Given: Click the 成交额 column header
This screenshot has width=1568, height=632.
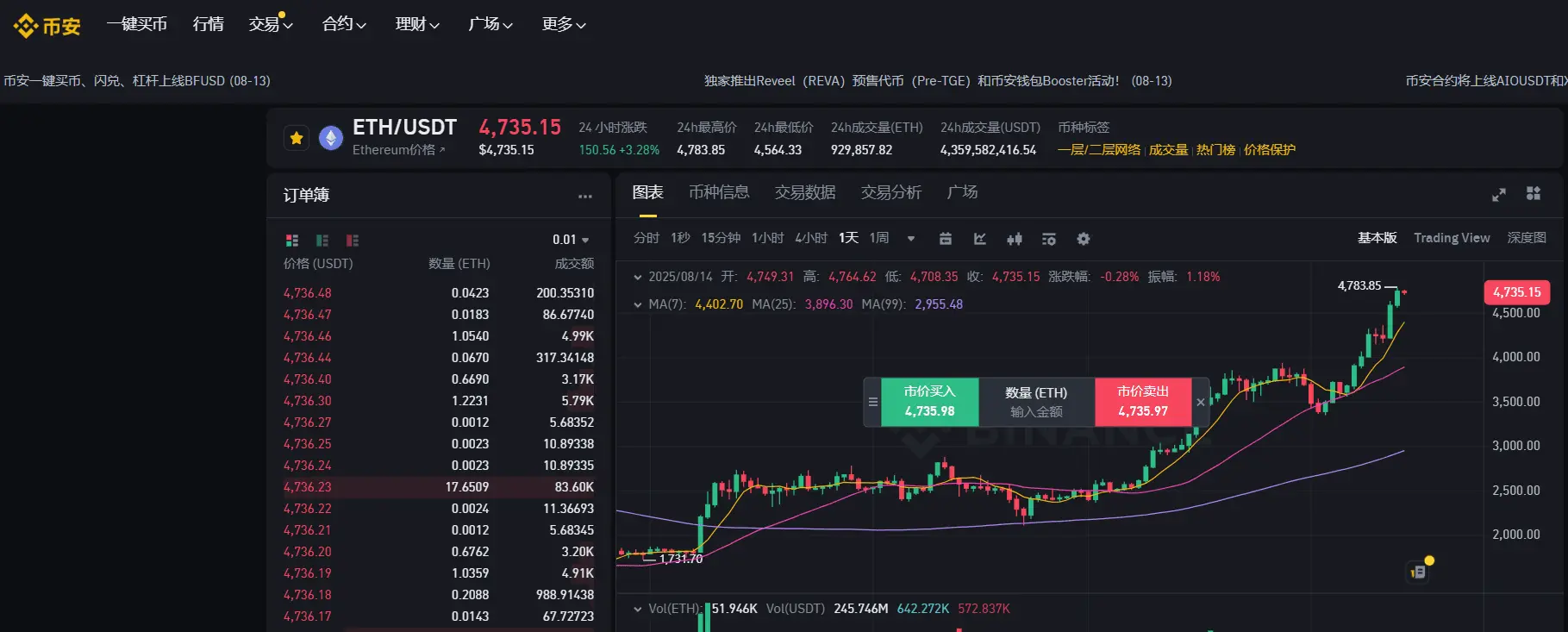Looking at the screenshot, I should [x=574, y=264].
